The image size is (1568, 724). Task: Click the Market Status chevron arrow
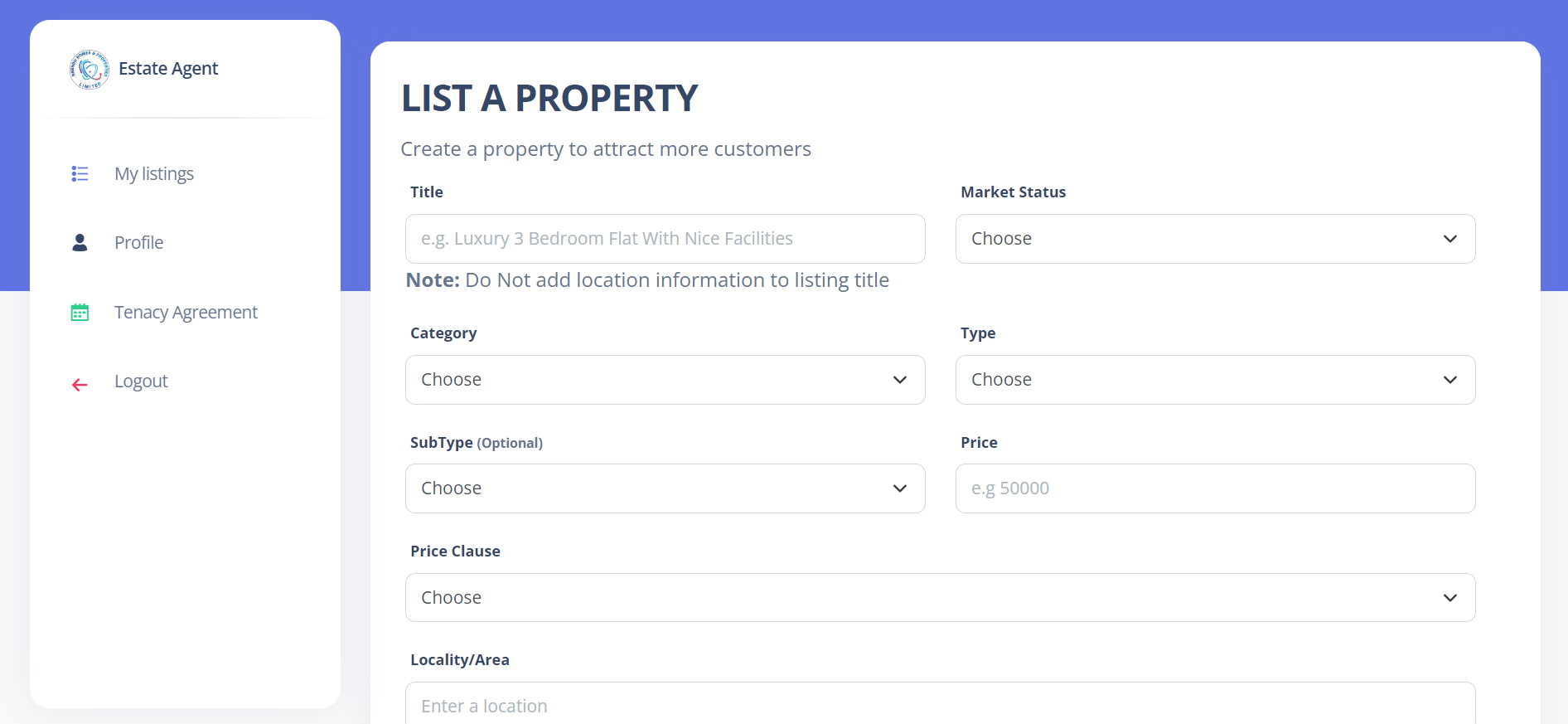pyautogui.click(x=1449, y=239)
